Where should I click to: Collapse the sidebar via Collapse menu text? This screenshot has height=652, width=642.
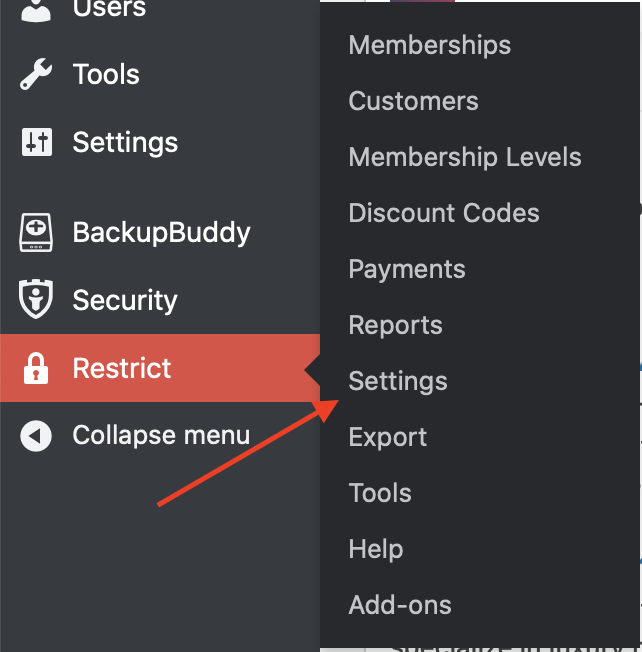point(161,436)
